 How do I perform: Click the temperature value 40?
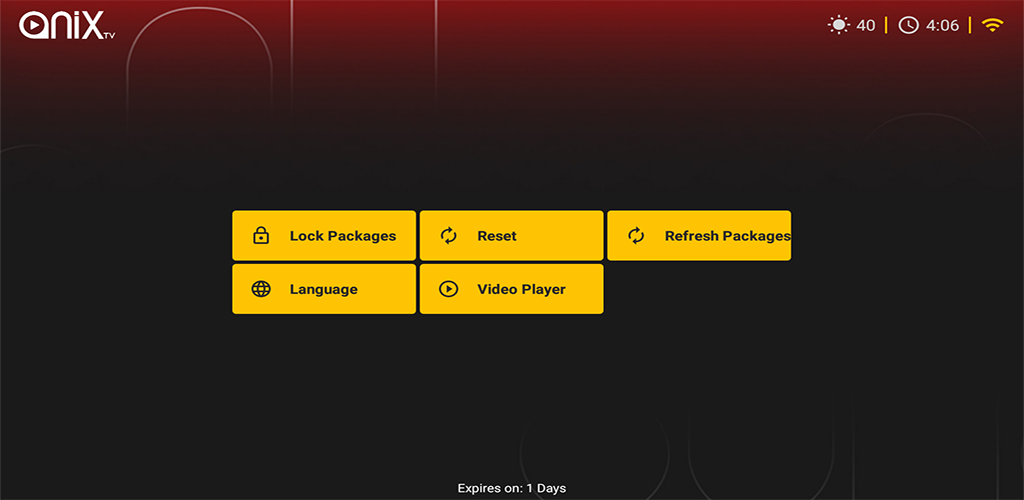[865, 25]
